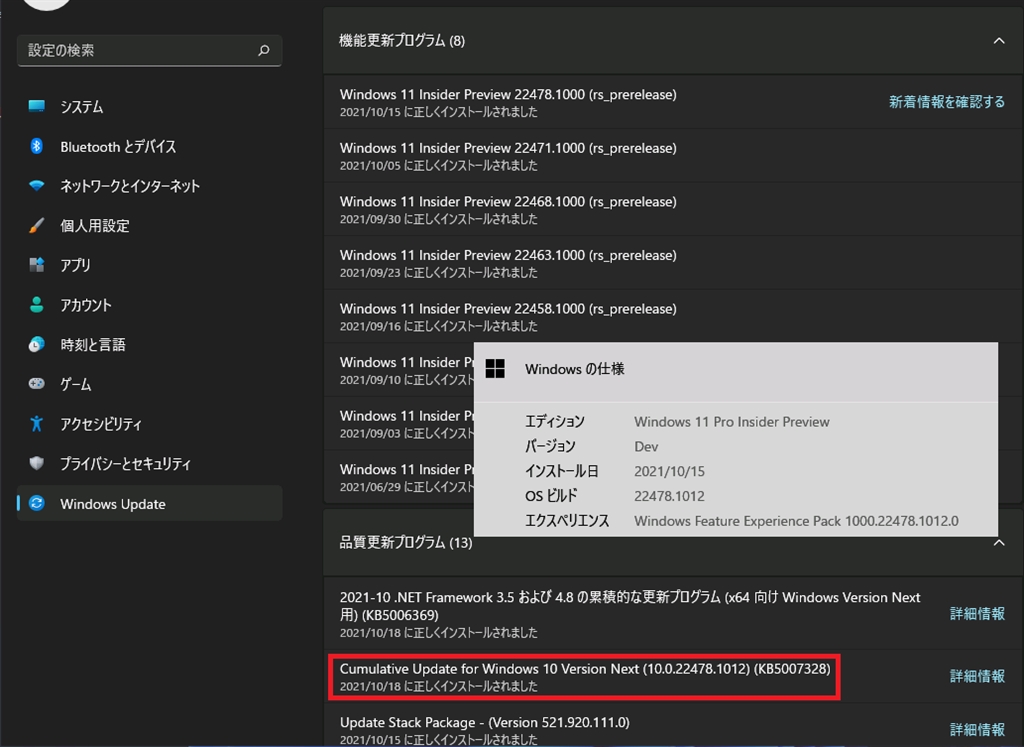Click the update entry dated 2021/09/10
1024x747 pixels.
tap(399, 370)
